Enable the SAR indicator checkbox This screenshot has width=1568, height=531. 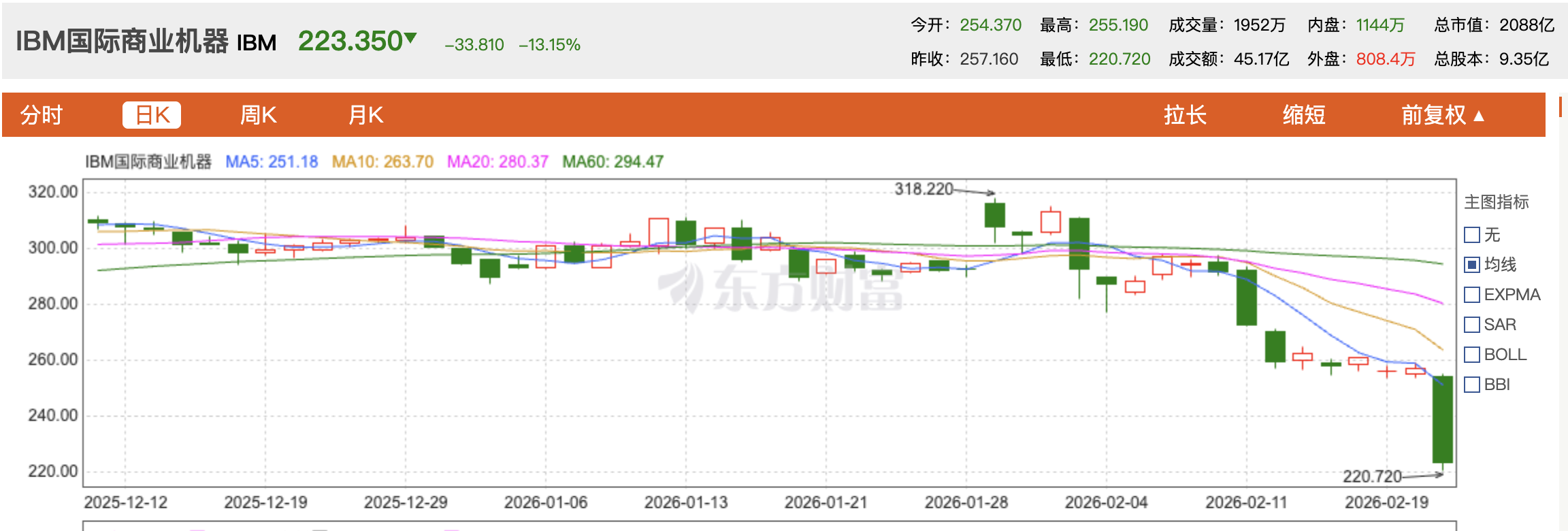[x=1472, y=325]
